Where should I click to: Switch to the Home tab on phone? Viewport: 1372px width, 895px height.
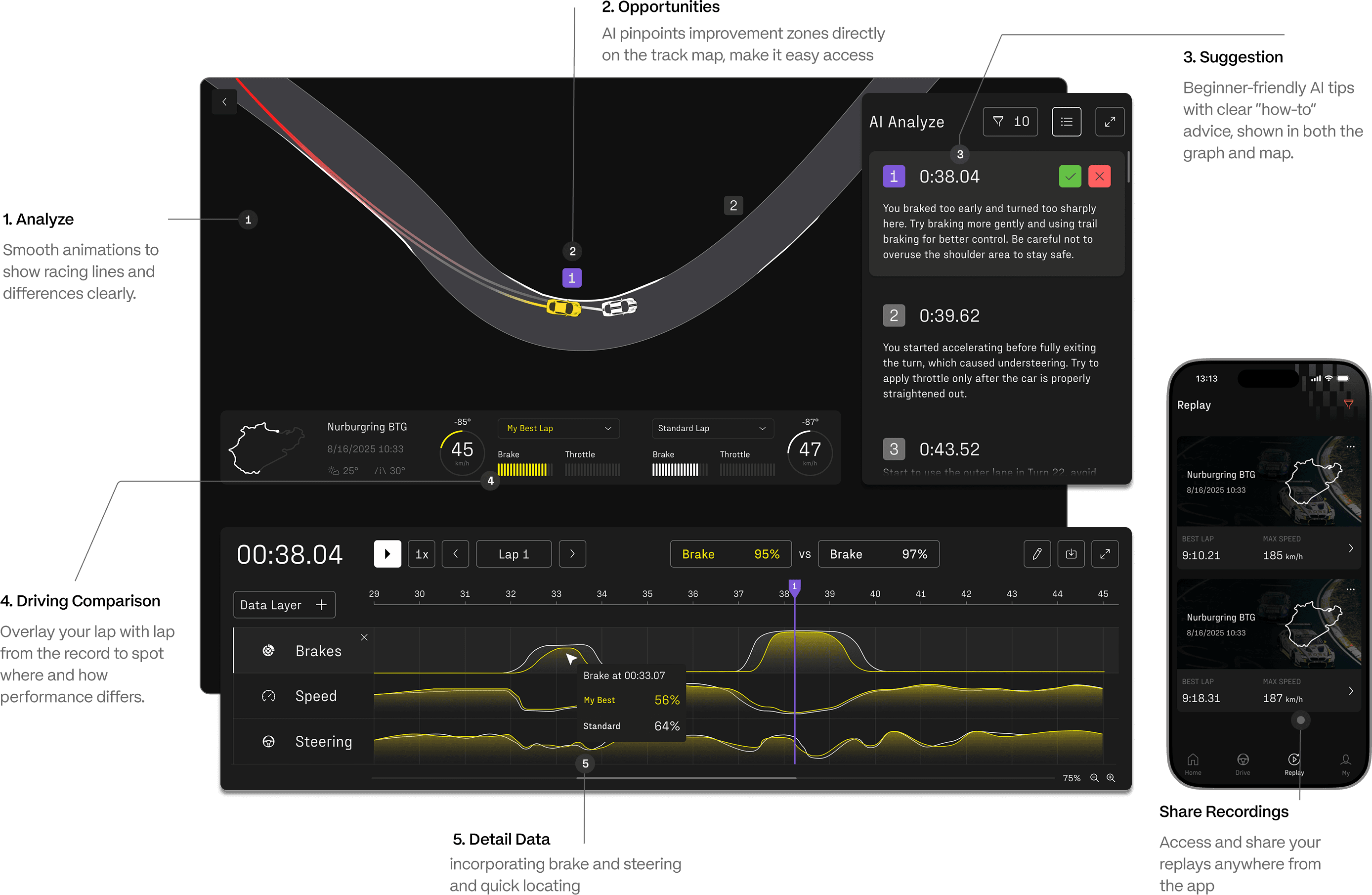[x=1193, y=763]
